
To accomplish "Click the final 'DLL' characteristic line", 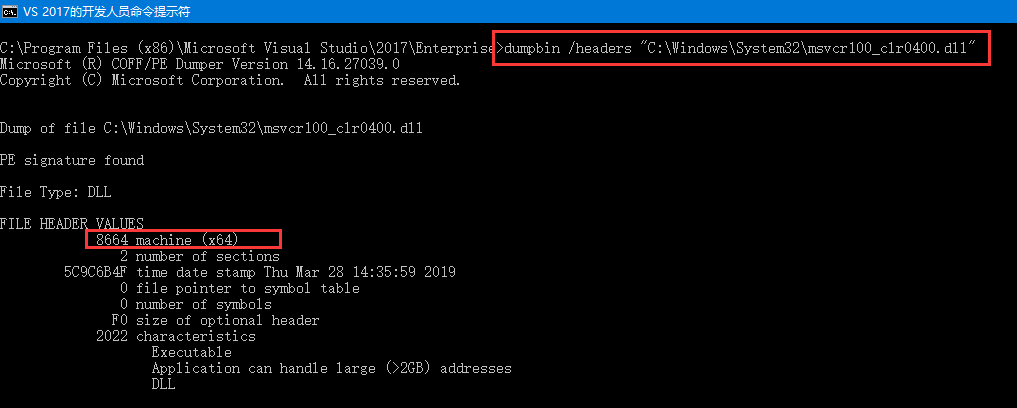I will pyautogui.click(x=163, y=384).
